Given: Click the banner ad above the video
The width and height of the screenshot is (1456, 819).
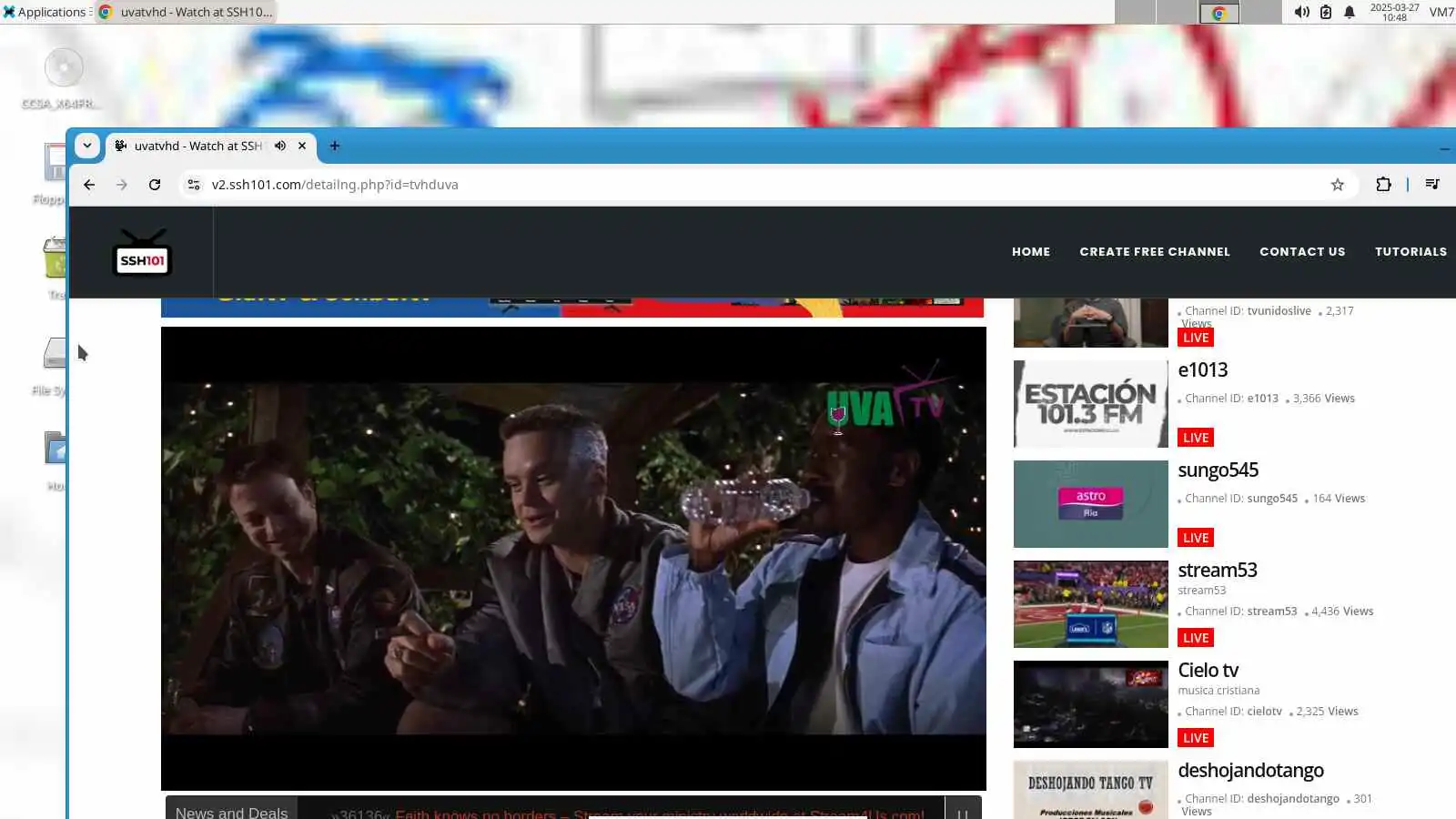Looking at the screenshot, I should point(572,308).
